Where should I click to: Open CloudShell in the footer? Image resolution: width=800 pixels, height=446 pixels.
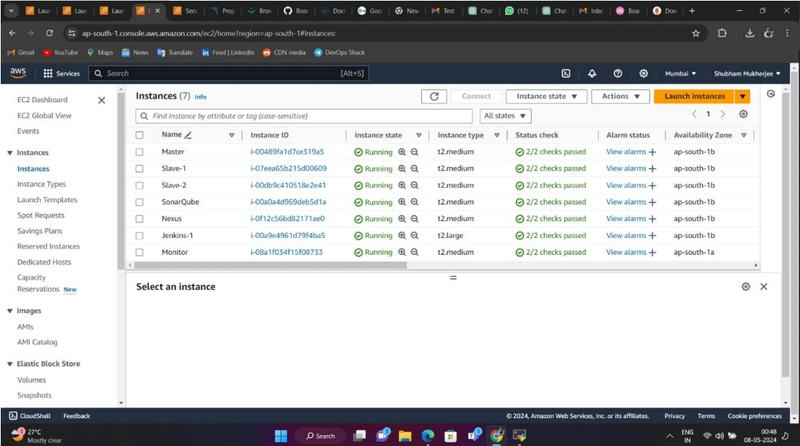coord(30,416)
